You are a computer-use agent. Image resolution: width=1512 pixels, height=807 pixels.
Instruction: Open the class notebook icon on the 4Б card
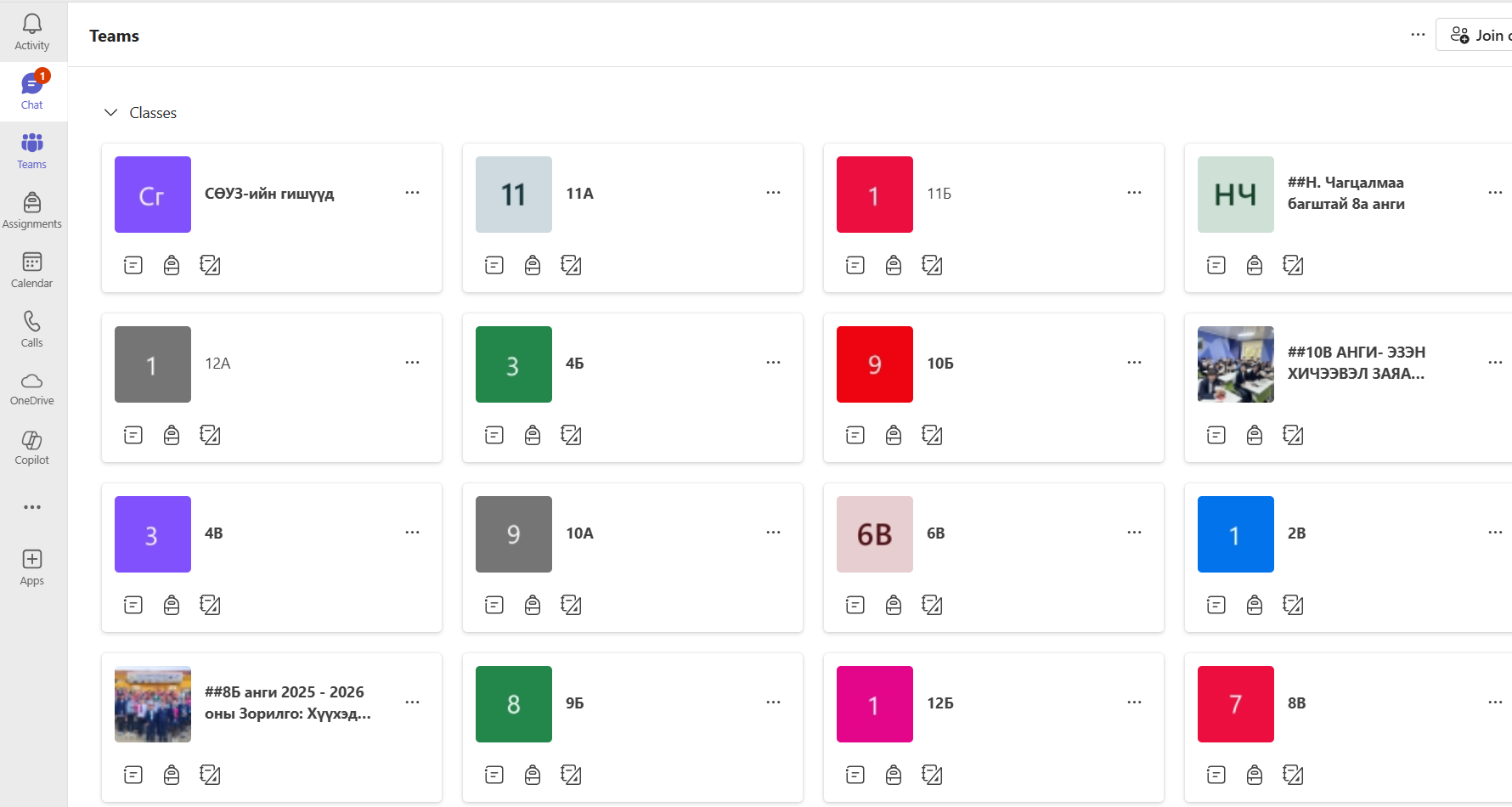coord(571,435)
